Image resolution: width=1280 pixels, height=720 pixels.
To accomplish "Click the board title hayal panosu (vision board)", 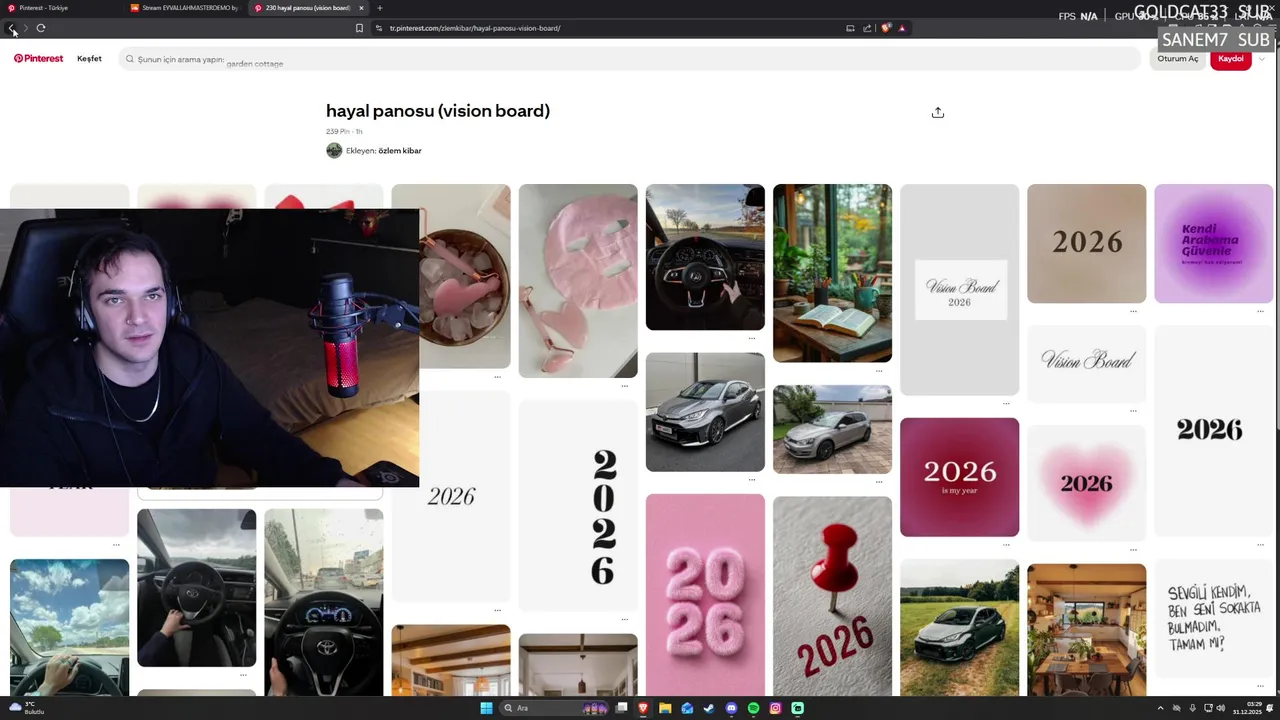I will coord(438,111).
